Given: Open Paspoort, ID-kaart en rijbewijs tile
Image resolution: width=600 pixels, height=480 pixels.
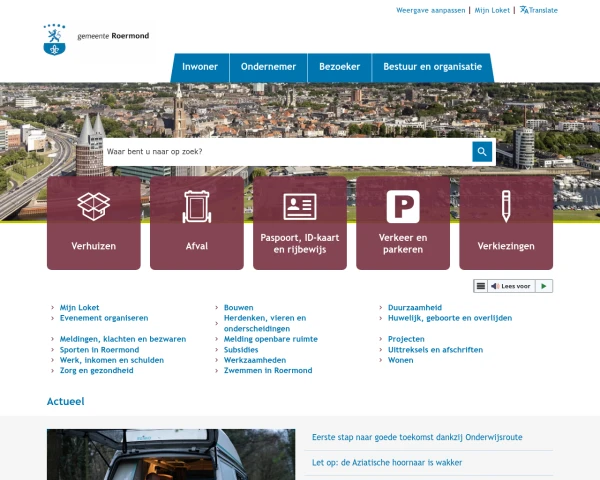Looking at the screenshot, I should pos(300,223).
